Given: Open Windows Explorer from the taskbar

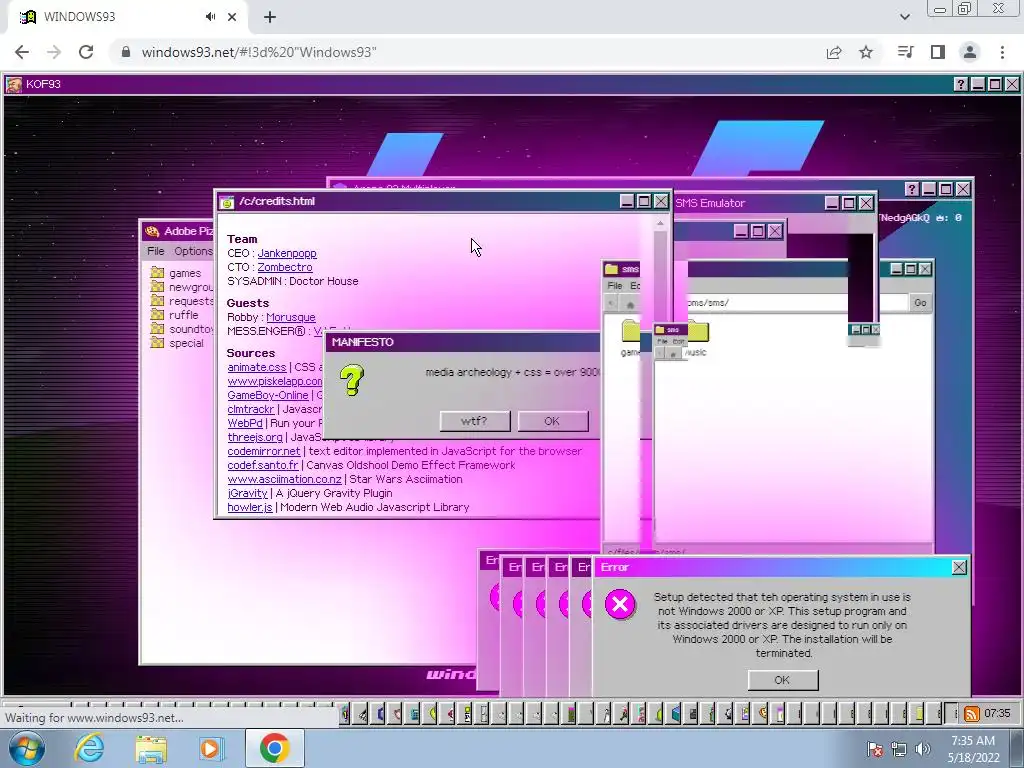Looking at the screenshot, I should click(151, 749).
